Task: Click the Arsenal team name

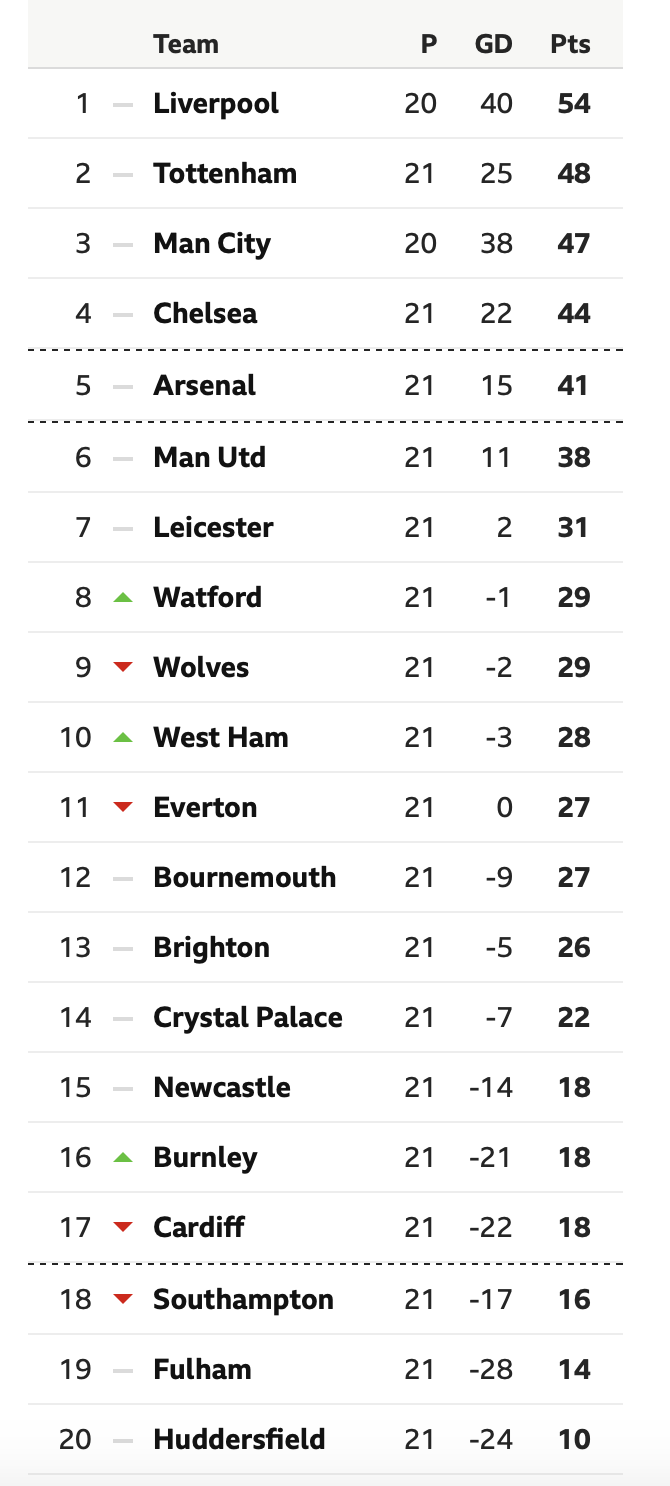Action: [x=204, y=386]
